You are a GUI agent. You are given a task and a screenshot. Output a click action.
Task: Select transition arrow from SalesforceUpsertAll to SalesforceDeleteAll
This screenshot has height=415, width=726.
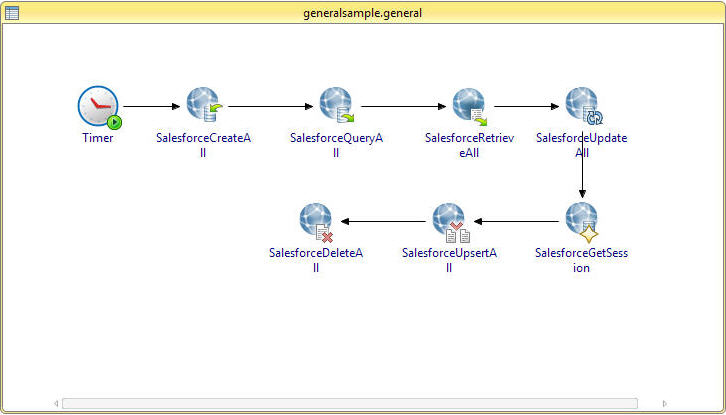click(383, 221)
